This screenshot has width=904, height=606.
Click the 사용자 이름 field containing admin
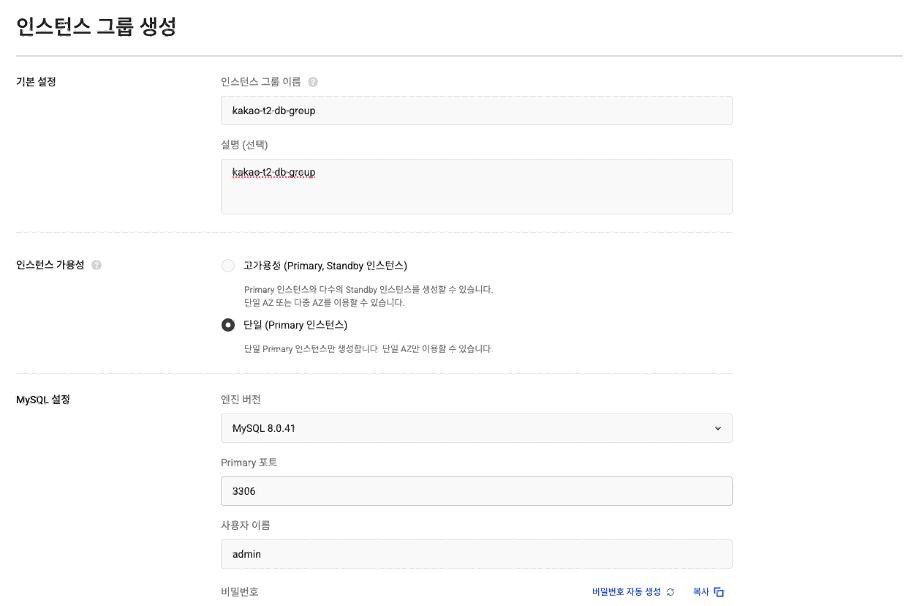477,554
